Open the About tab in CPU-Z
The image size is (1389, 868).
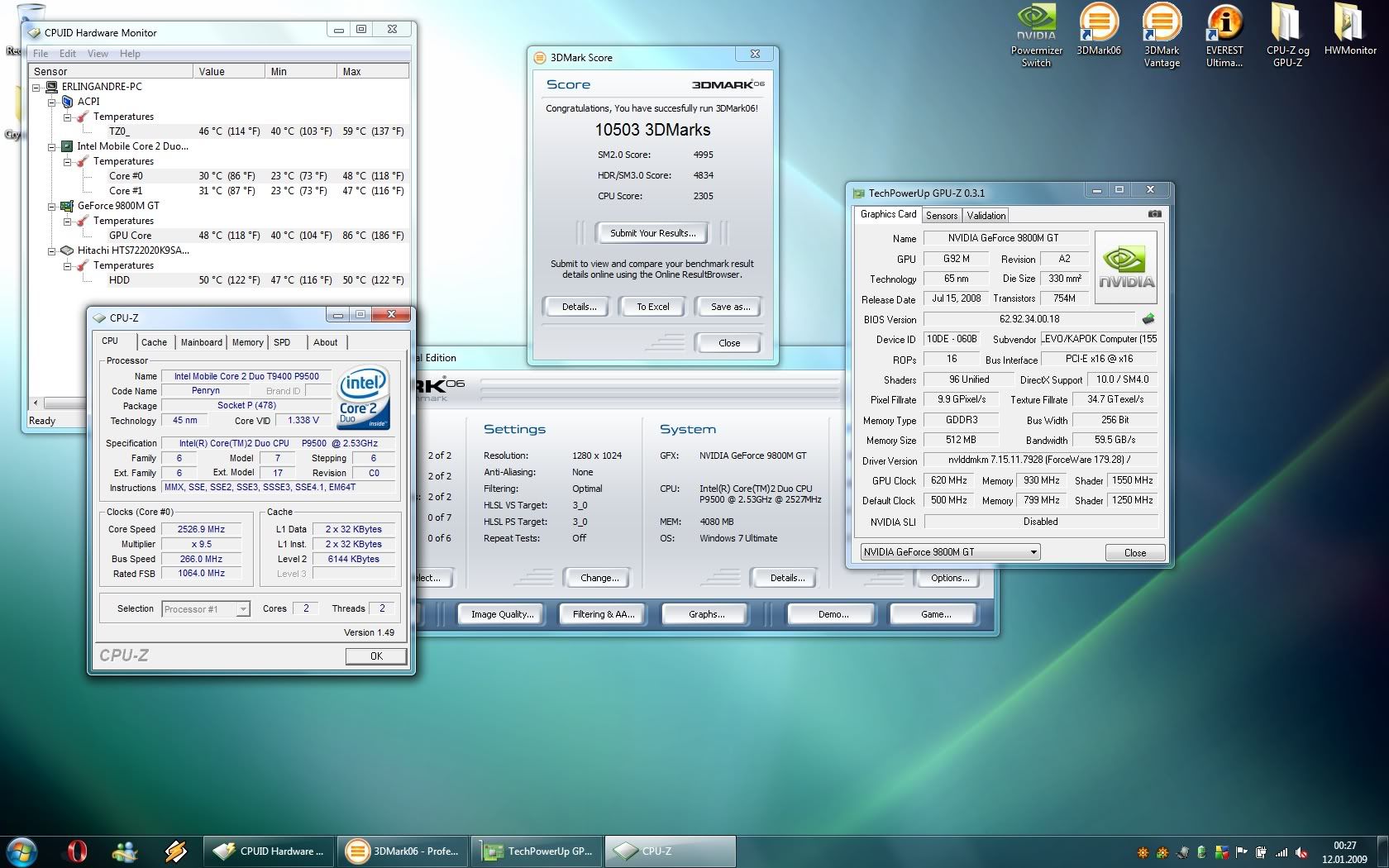[x=325, y=342]
